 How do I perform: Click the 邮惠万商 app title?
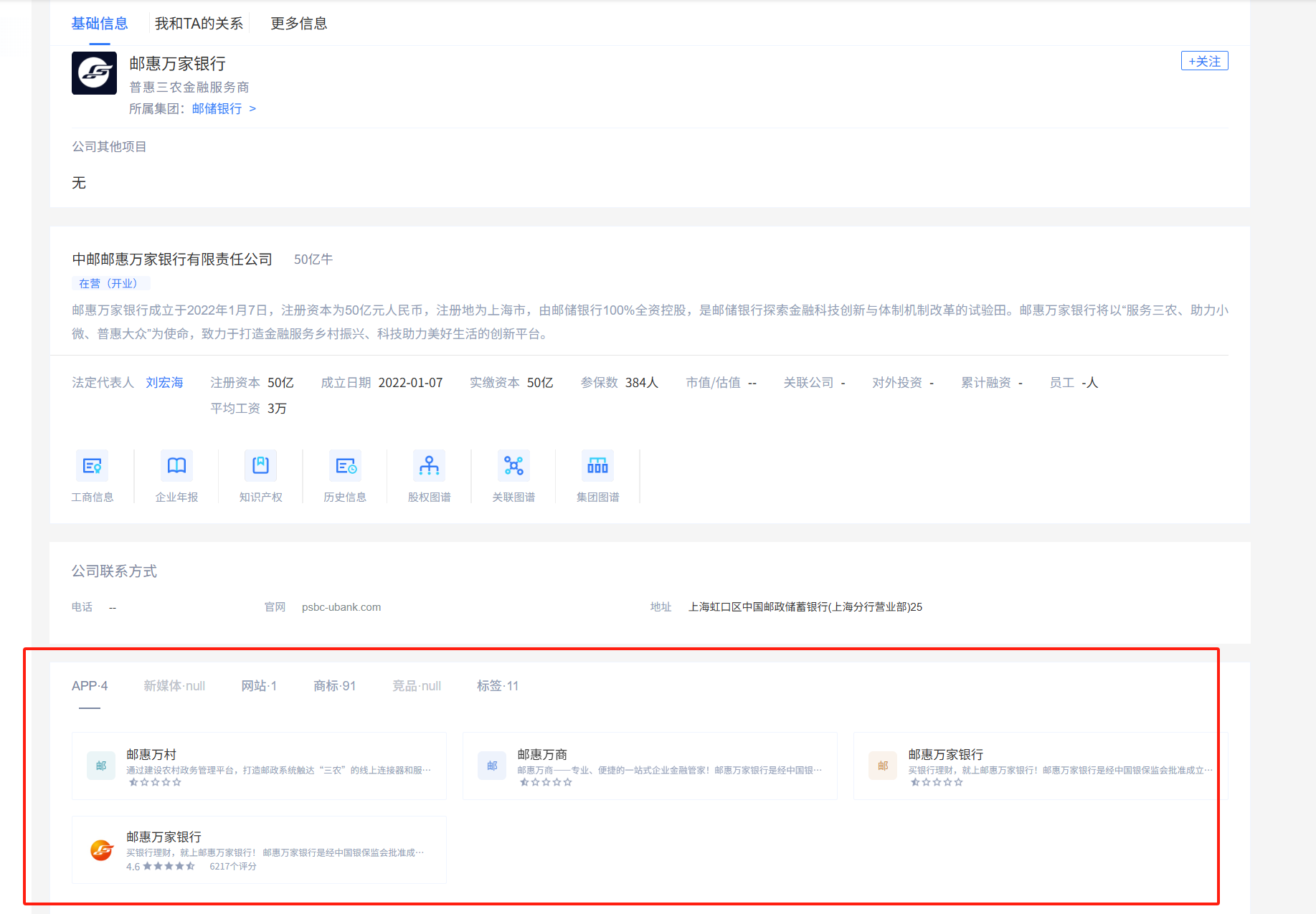tap(542, 754)
